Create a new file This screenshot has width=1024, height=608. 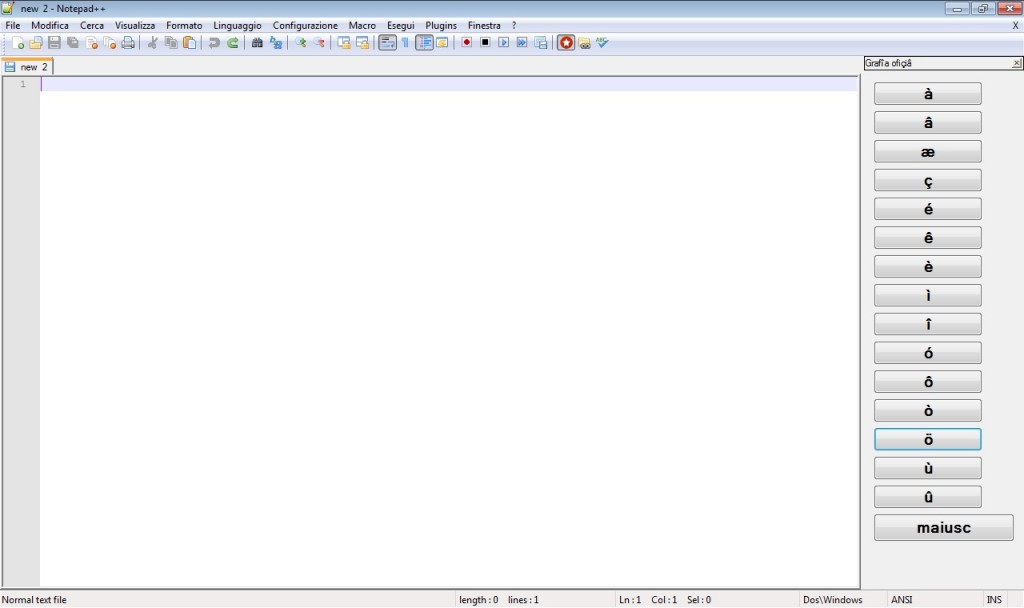(18, 43)
